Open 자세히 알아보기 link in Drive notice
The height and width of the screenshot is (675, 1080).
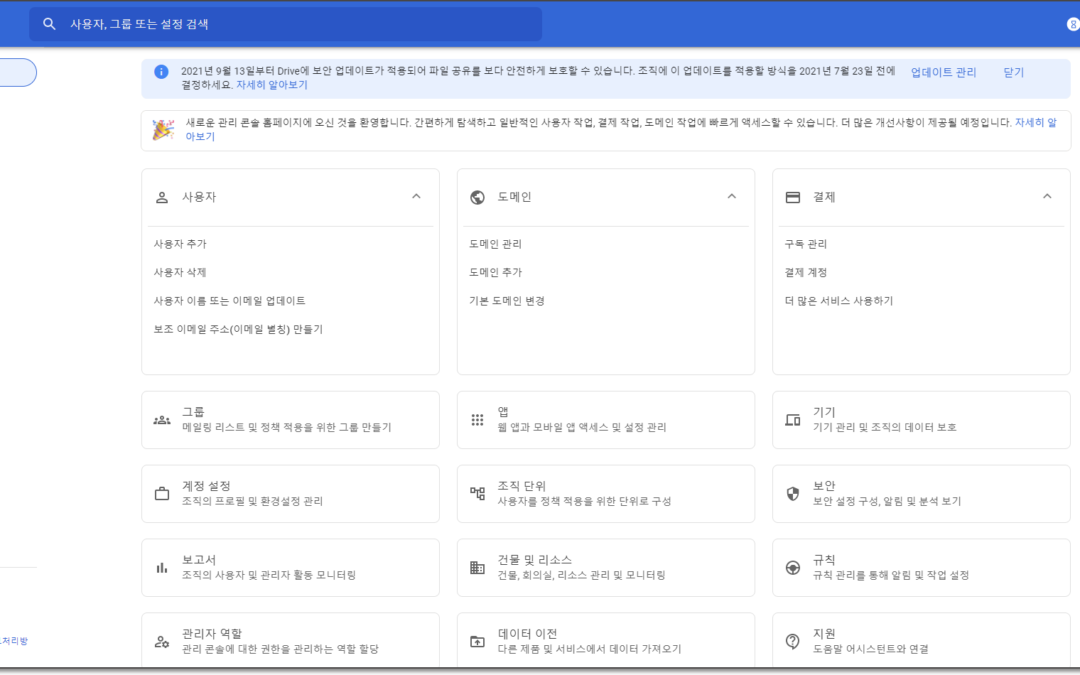coord(272,85)
